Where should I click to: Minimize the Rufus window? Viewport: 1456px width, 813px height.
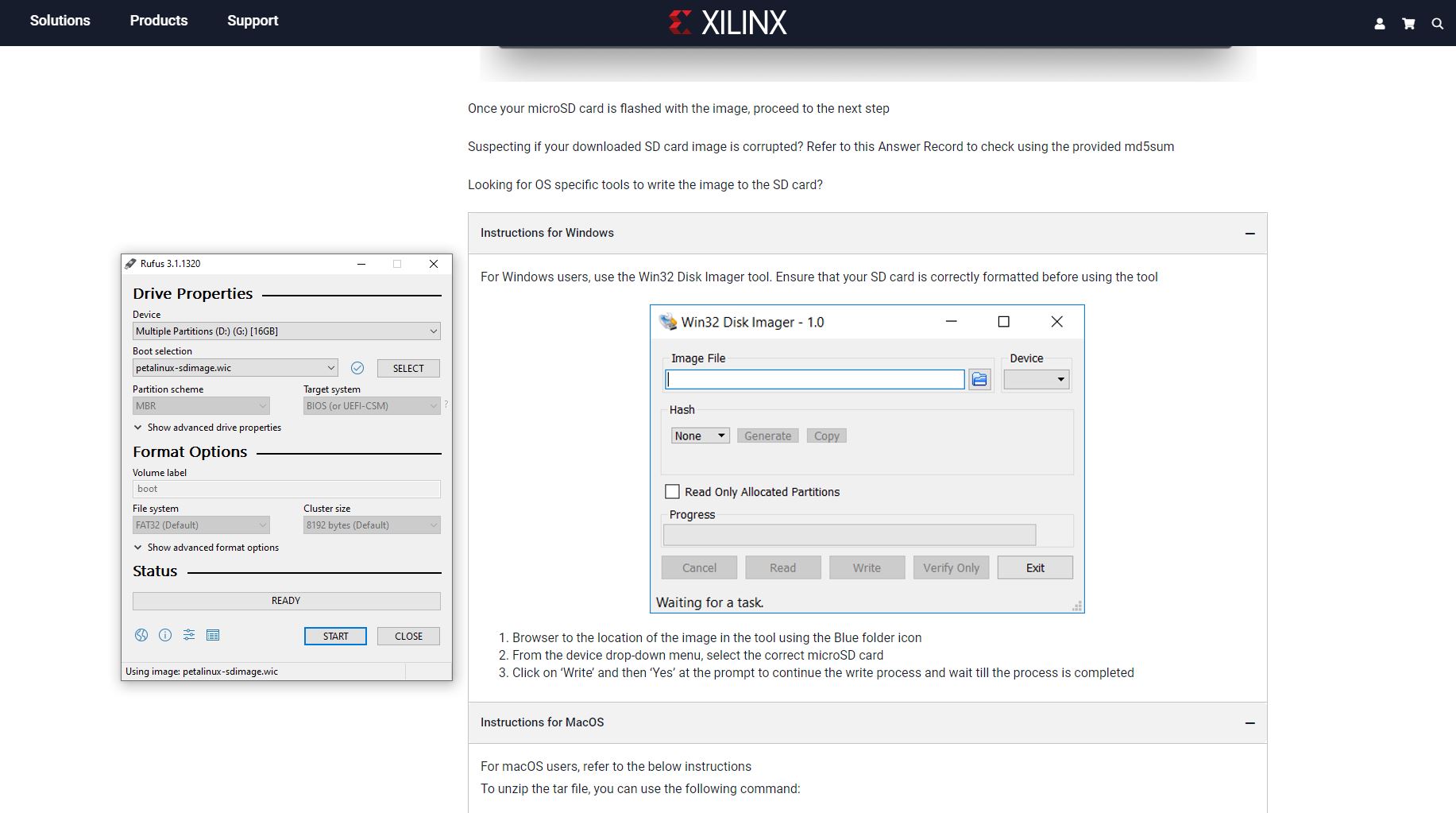[x=361, y=264]
